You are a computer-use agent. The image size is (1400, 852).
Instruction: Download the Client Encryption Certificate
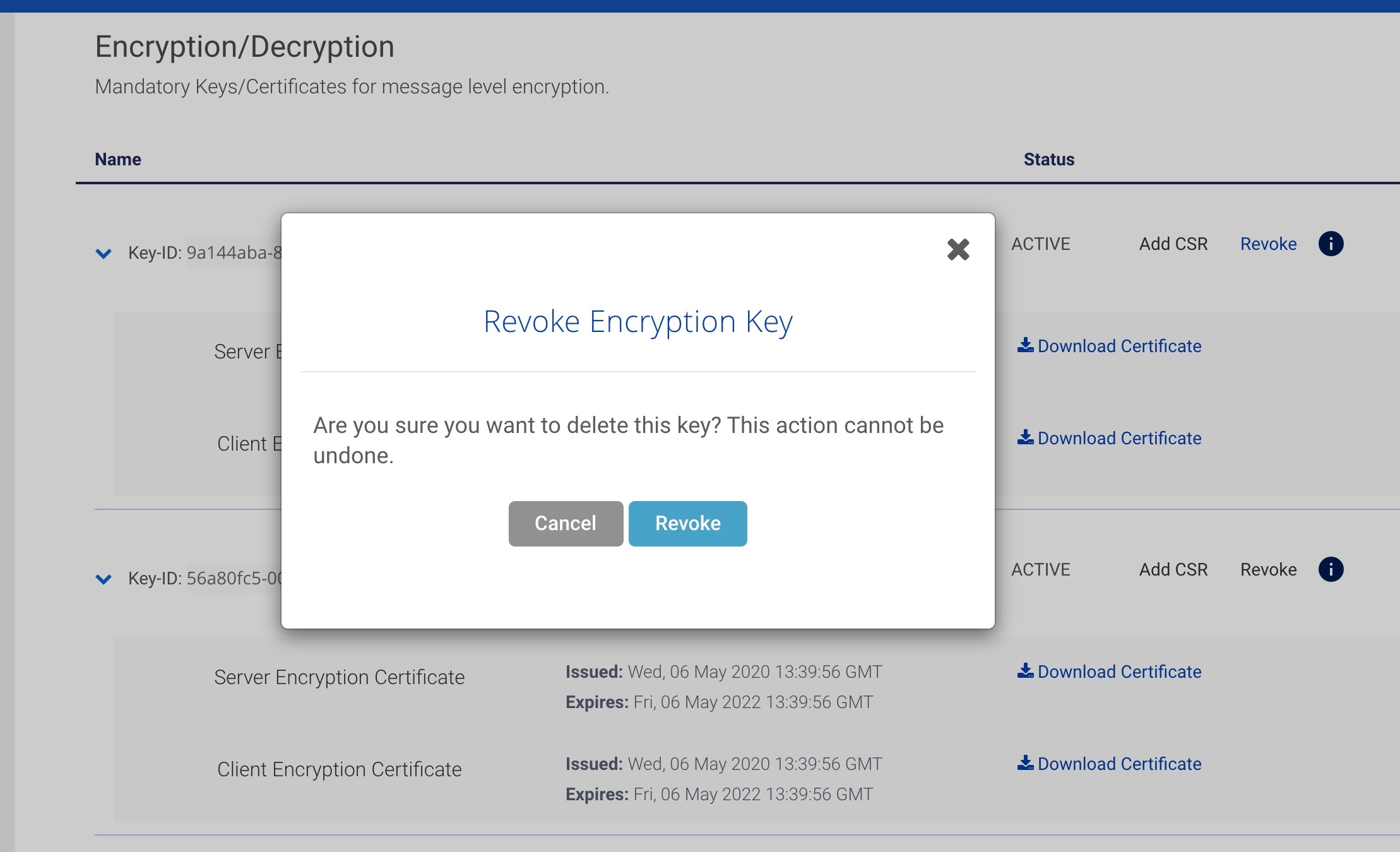coord(1119,763)
